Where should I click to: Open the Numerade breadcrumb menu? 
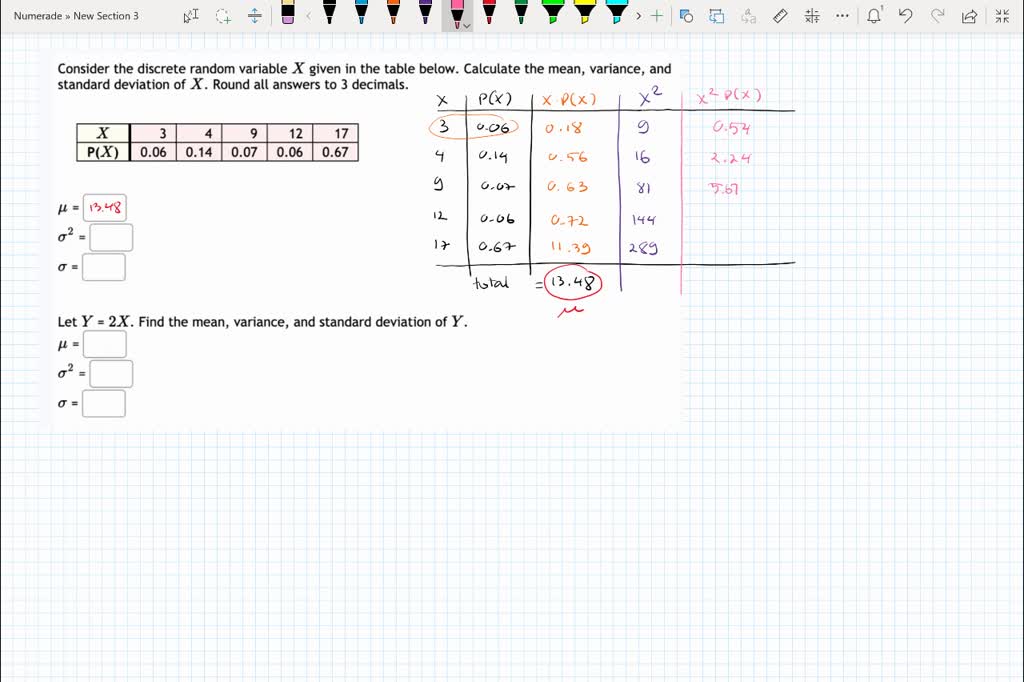[x=36, y=15]
